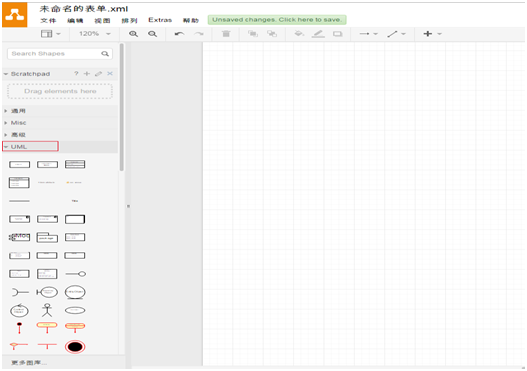
Task: Collapse the UML shape library section
Action: coord(31,147)
